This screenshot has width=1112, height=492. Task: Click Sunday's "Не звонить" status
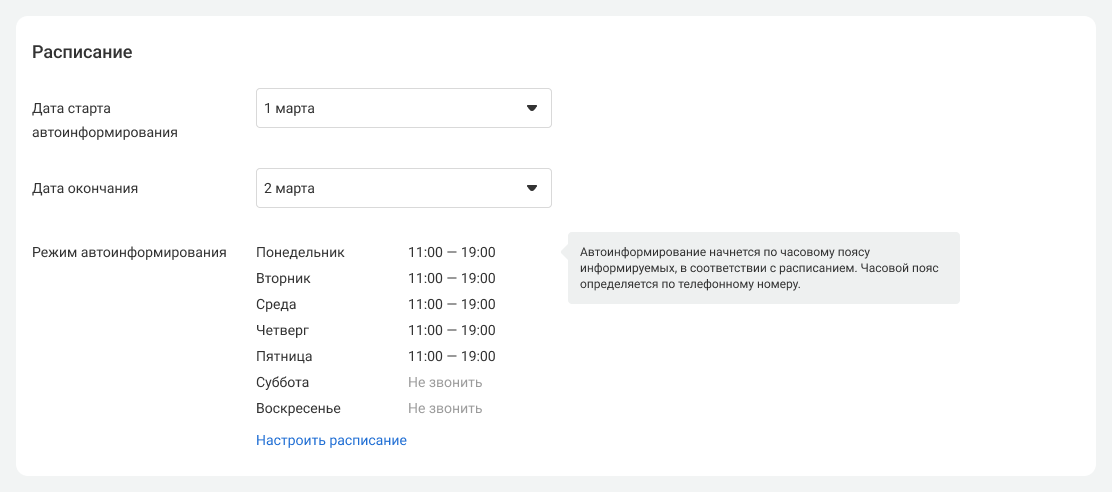click(x=445, y=408)
